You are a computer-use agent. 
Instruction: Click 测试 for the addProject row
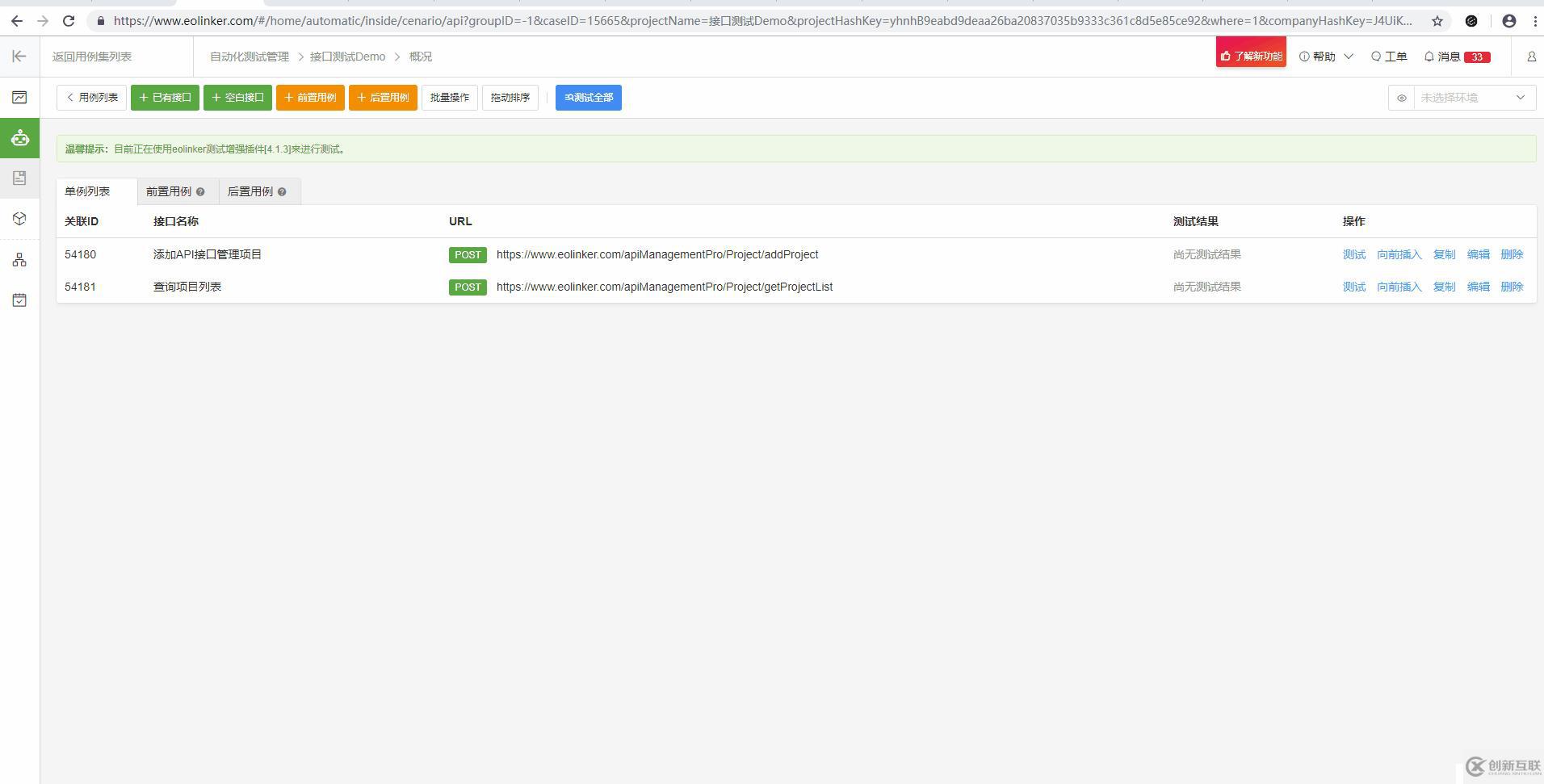1354,254
